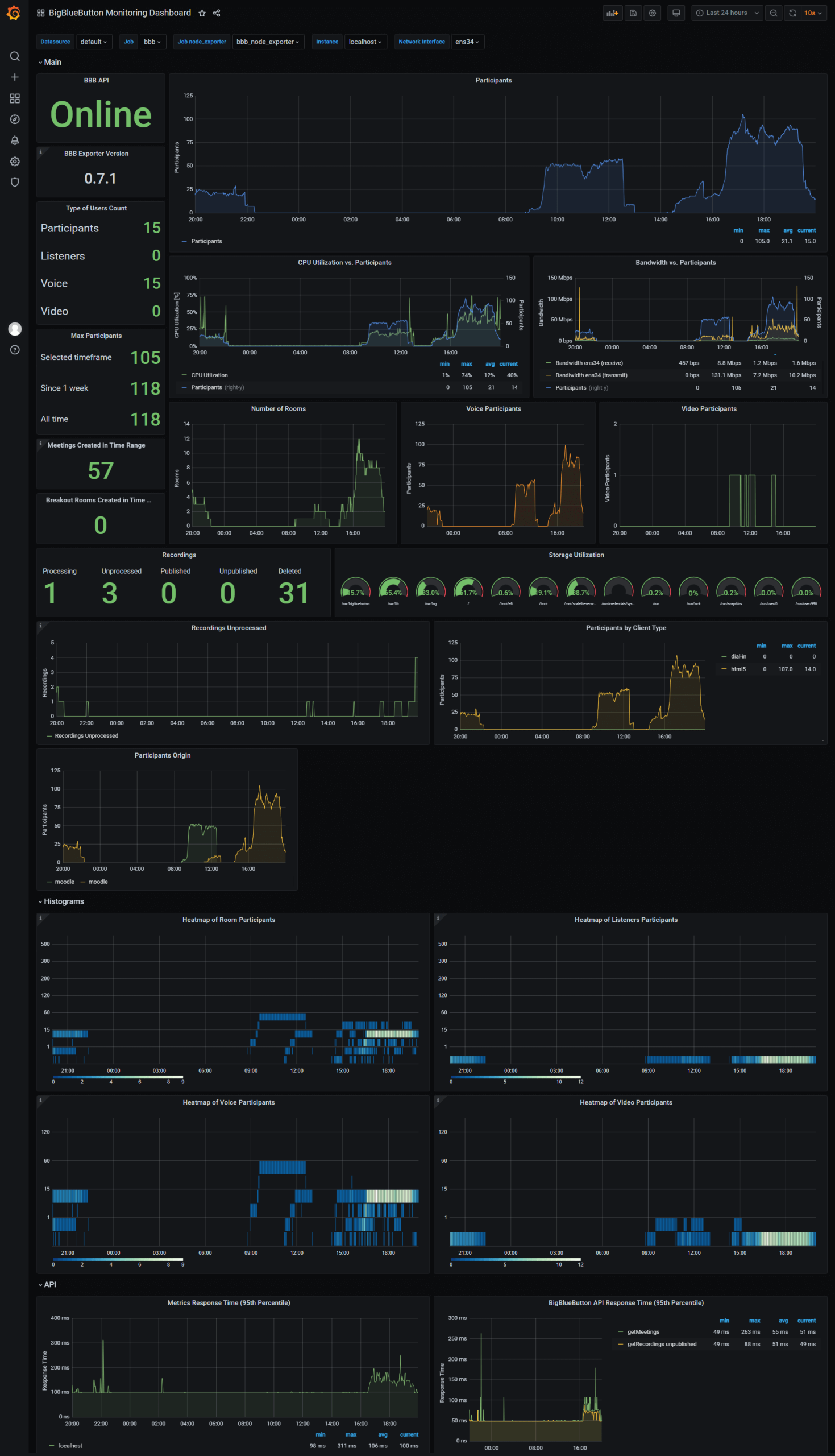Toggle Bandiwidth ens34 (transmit) legend series
The width and height of the screenshot is (835, 1456).
591,375
